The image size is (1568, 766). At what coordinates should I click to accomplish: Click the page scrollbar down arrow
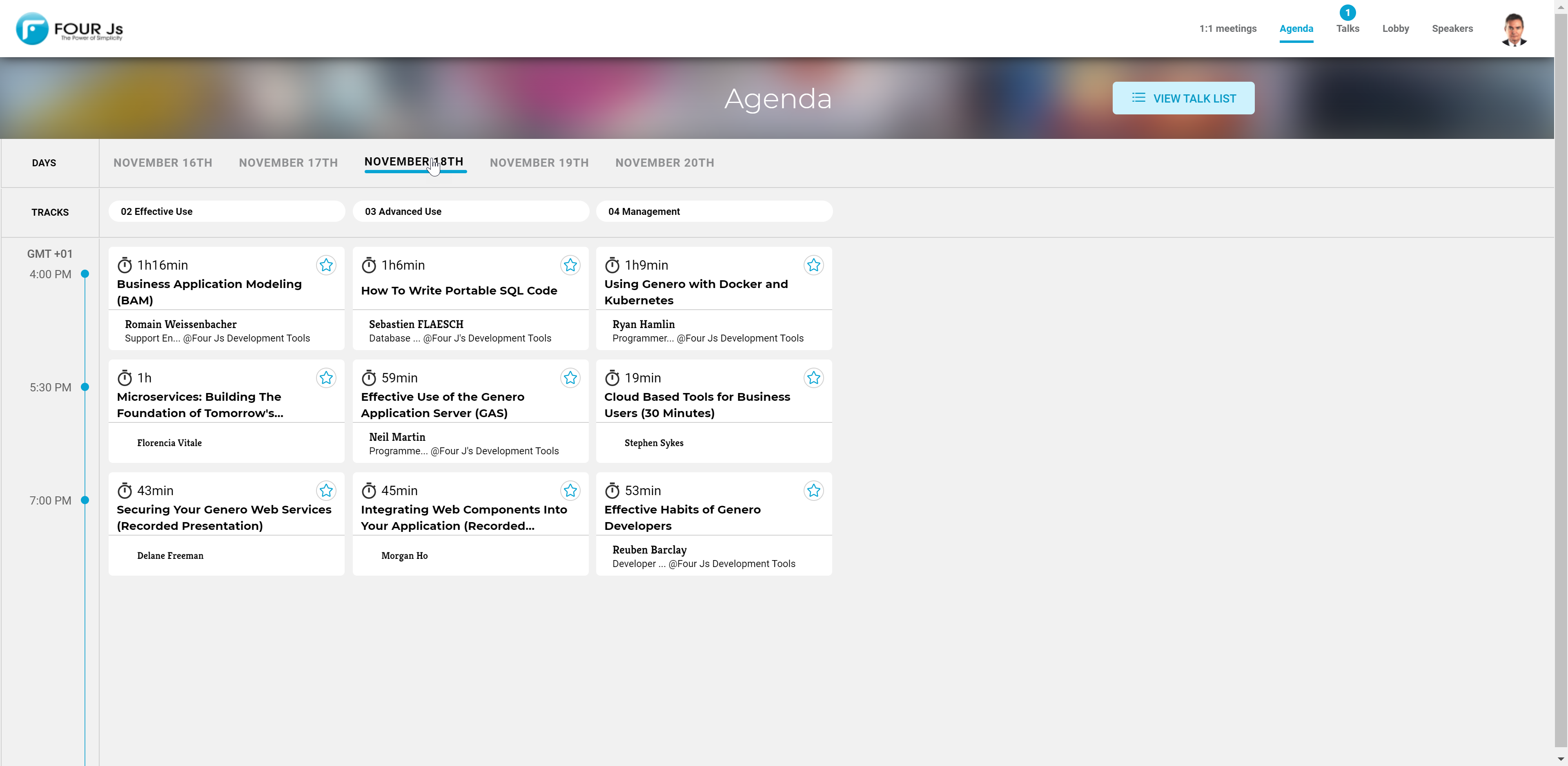(x=1561, y=759)
